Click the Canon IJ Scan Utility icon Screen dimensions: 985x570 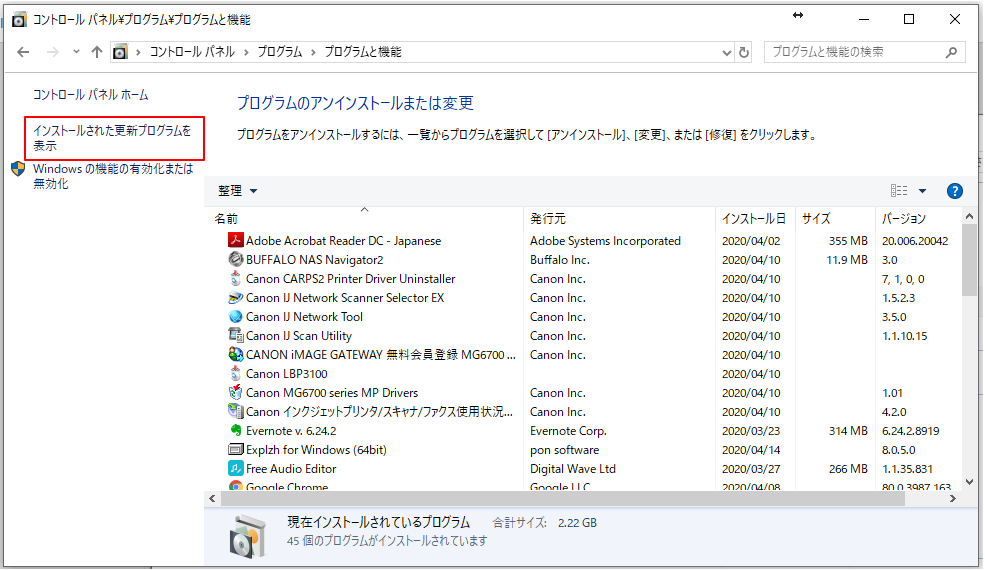pyautogui.click(x=236, y=335)
